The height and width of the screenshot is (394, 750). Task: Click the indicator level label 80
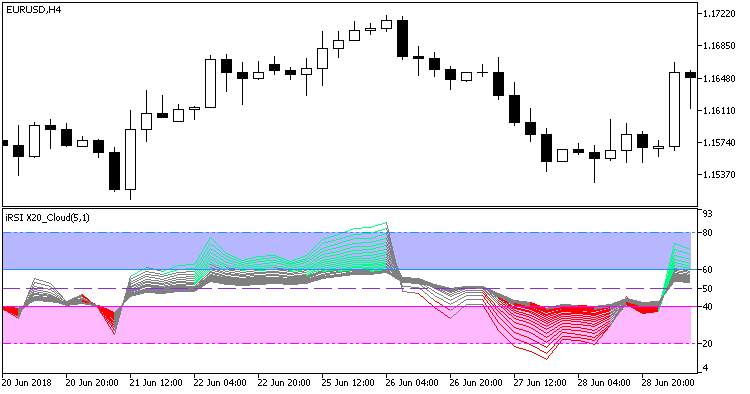point(708,233)
